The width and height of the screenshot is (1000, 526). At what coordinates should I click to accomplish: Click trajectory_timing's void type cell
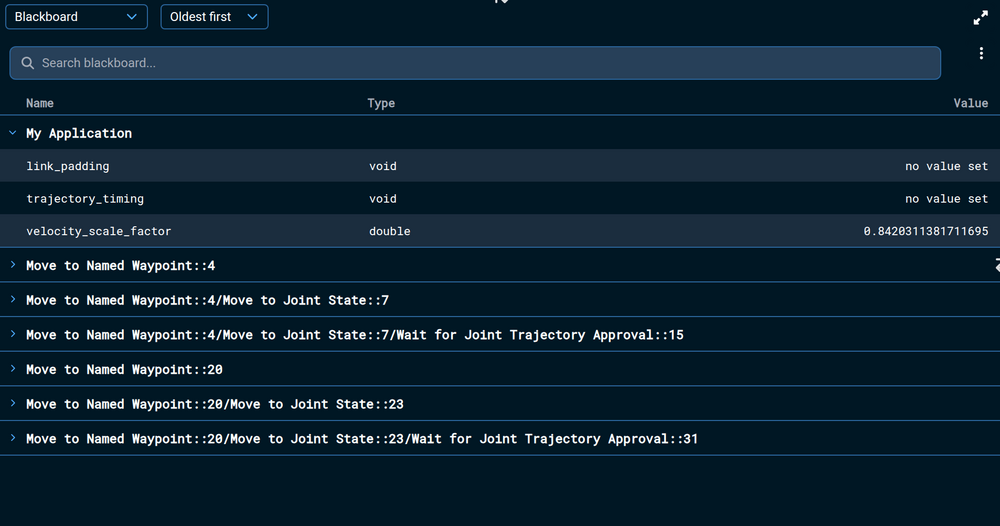tap(383, 198)
